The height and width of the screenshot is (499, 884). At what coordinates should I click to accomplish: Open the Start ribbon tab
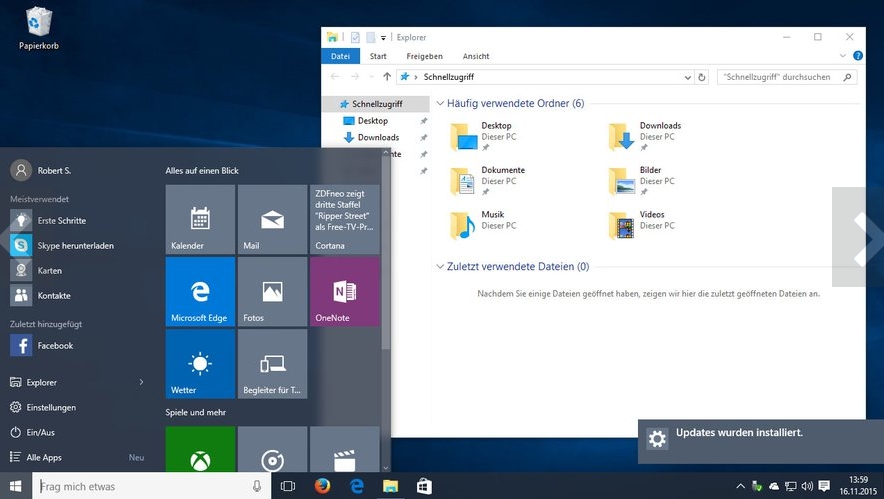click(378, 56)
